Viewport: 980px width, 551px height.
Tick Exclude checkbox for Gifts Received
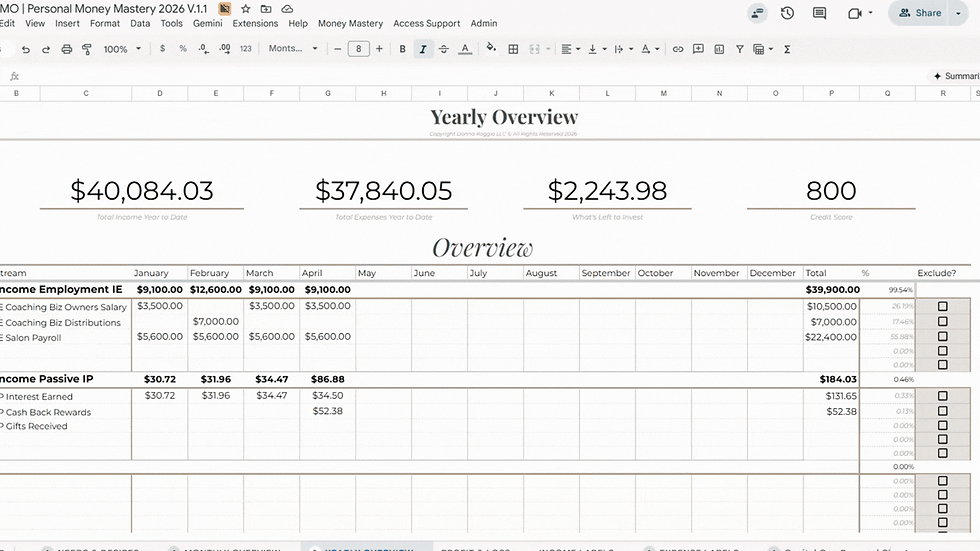point(942,425)
